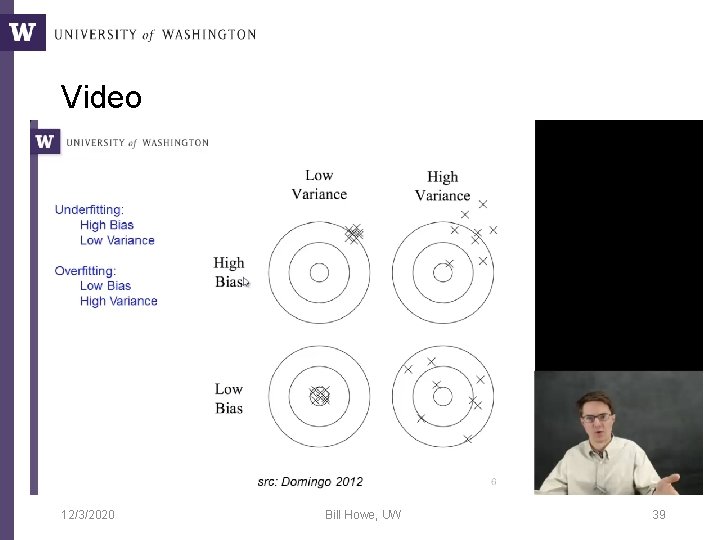Click the embedded 'UNIVERSITY of WASHINGTON' text in the video
720x540 pixels.
[137, 143]
